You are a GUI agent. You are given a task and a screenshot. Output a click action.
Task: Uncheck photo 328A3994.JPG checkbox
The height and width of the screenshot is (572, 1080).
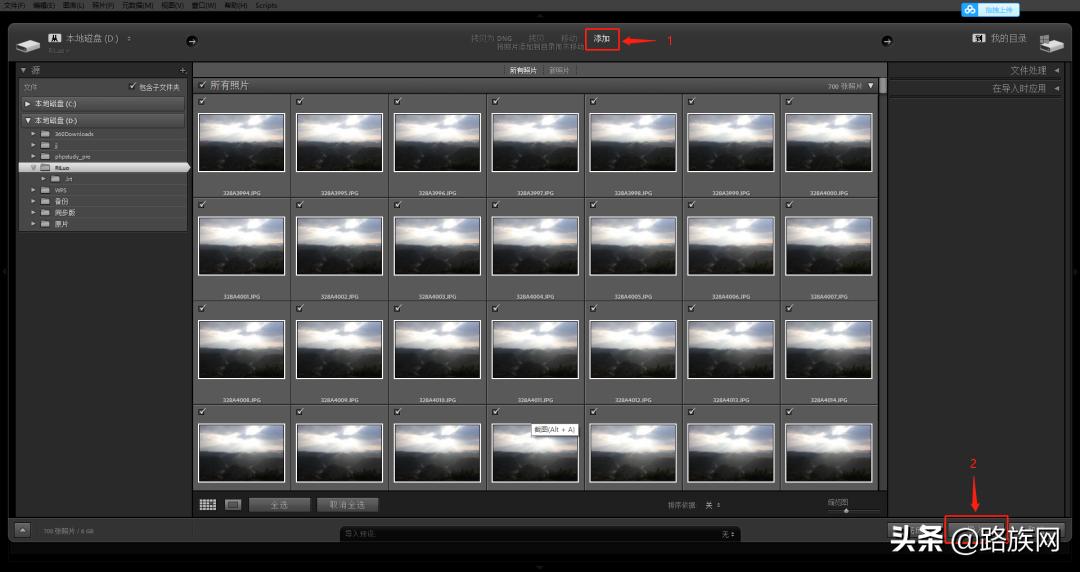pos(203,101)
